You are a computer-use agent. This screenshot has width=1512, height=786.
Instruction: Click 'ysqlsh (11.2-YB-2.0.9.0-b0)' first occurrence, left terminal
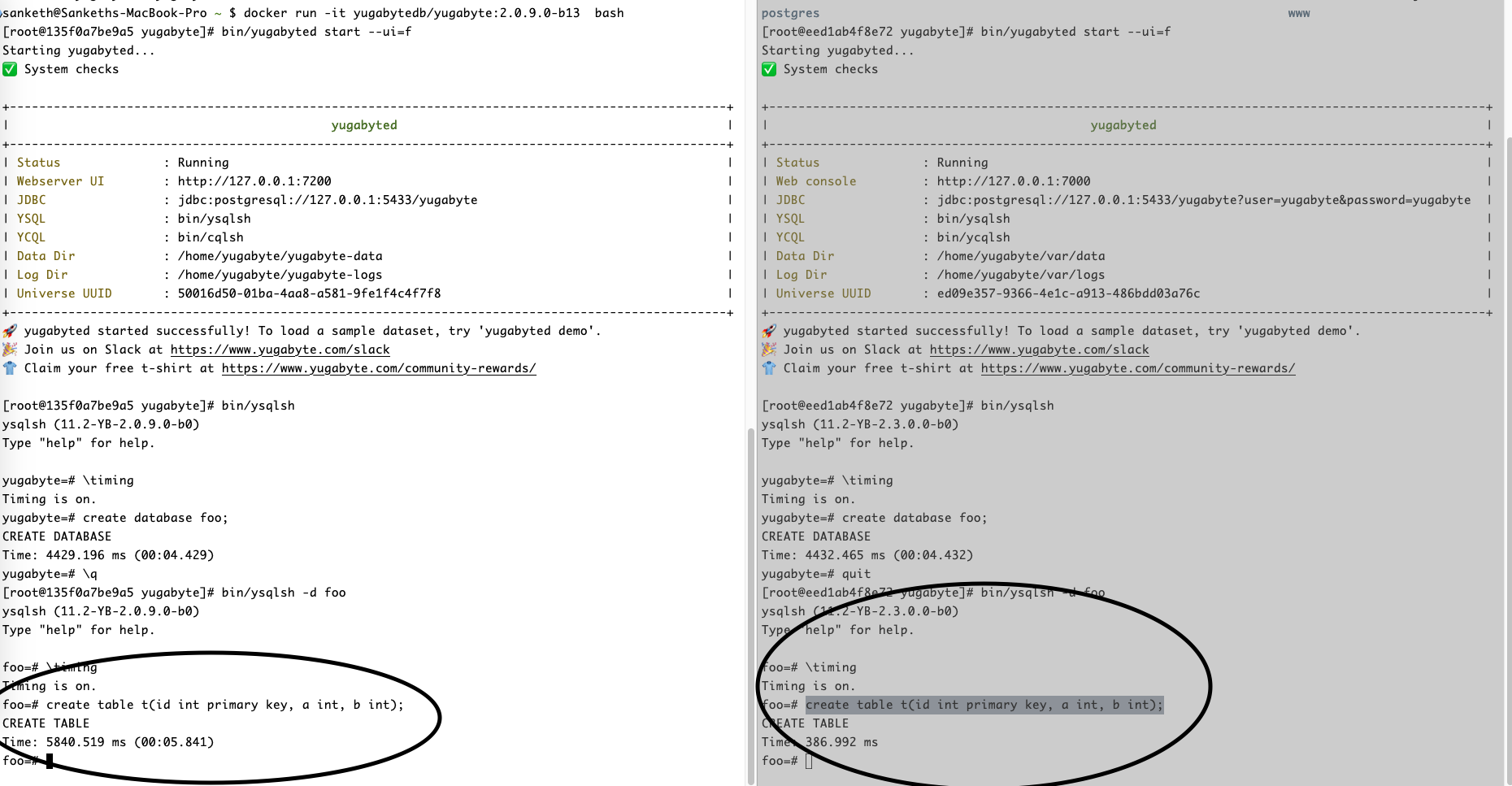[x=101, y=424]
